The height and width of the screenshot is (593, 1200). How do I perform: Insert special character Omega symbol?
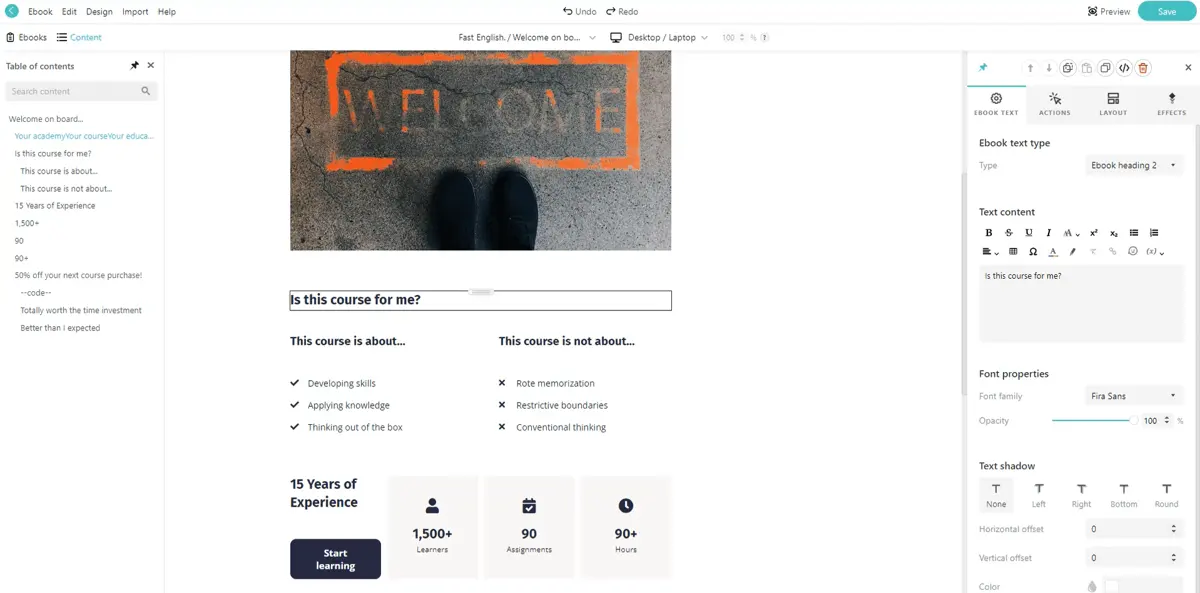(x=1033, y=252)
